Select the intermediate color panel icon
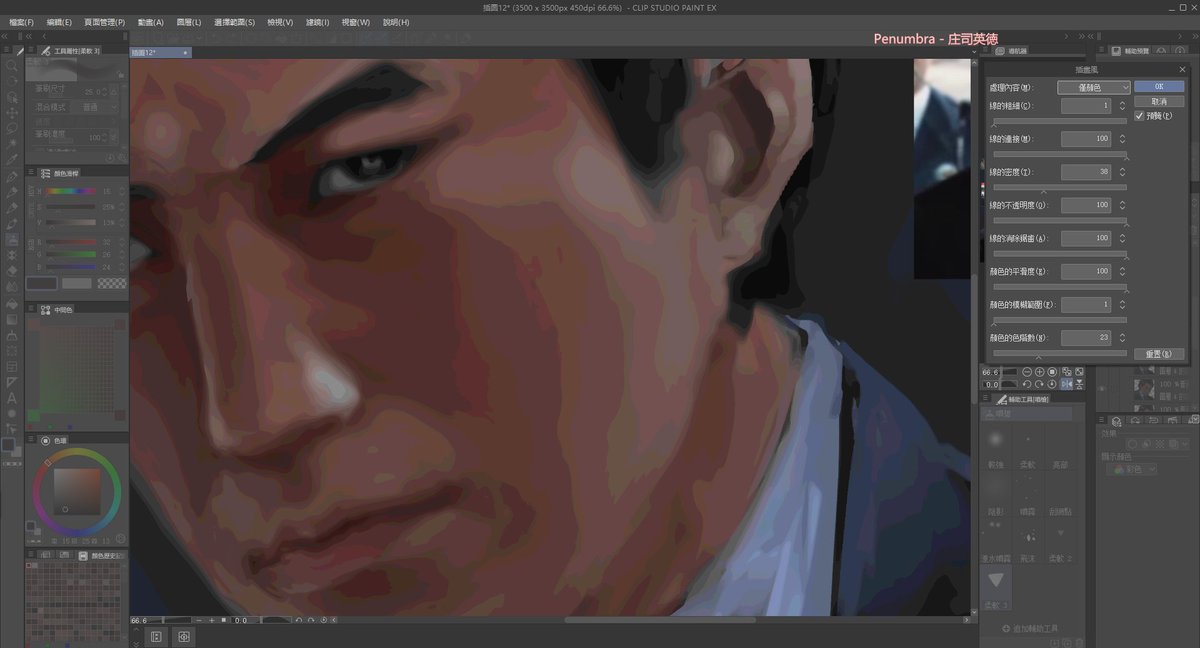1200x648 pixels. click(45, 310)
